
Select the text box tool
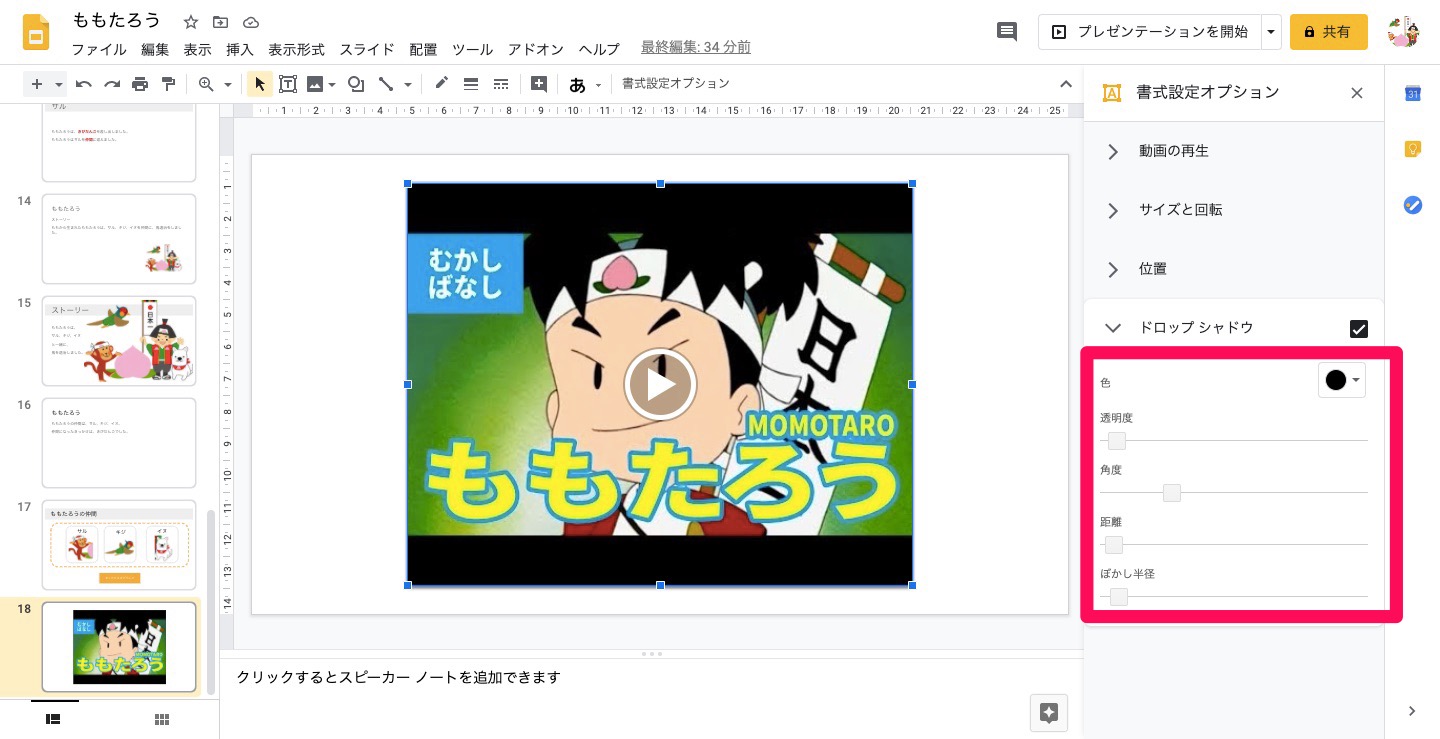pyautogui.click(x=288, y=84)
